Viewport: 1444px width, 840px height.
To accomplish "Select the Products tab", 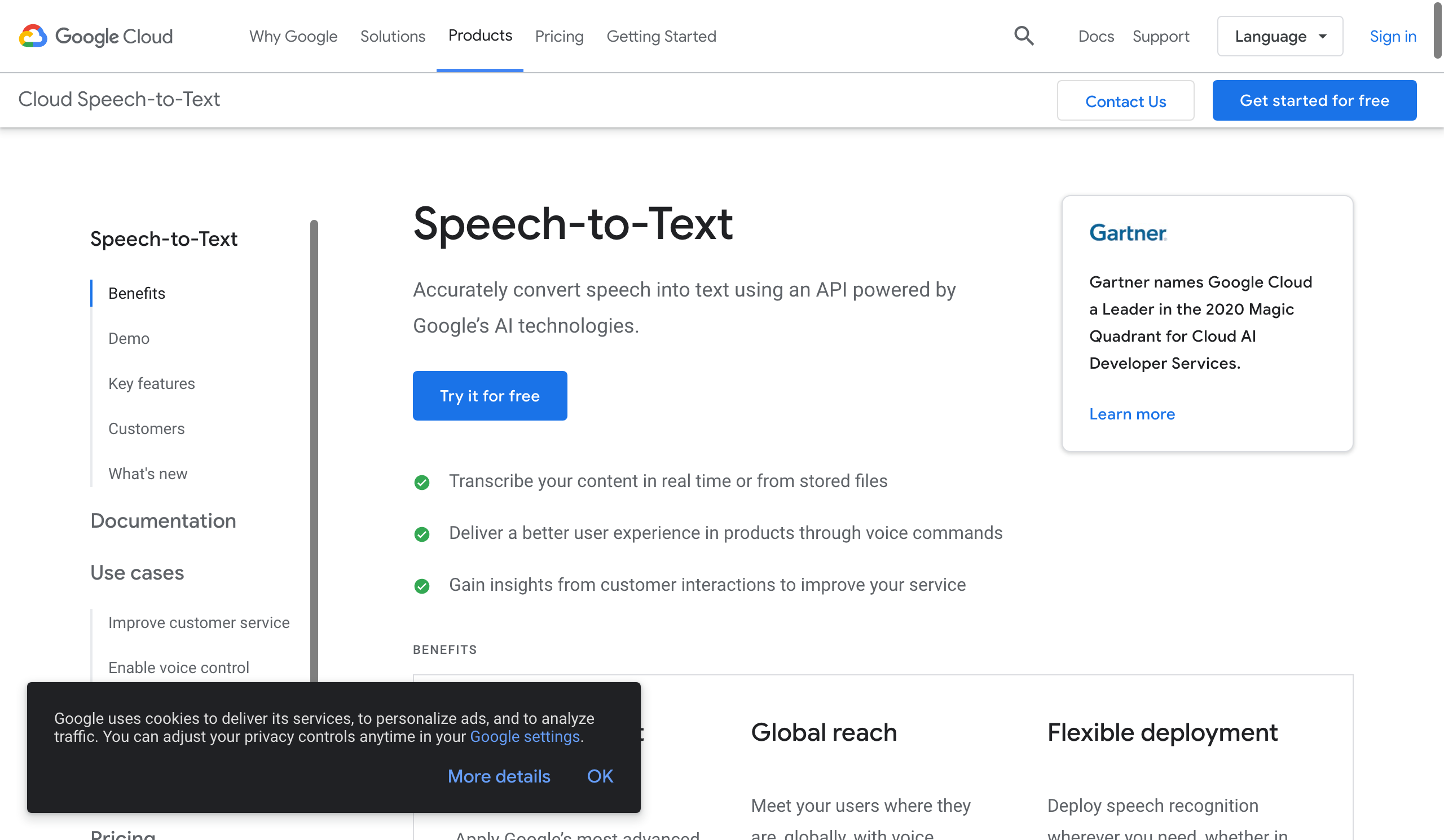I will point(479,36).
